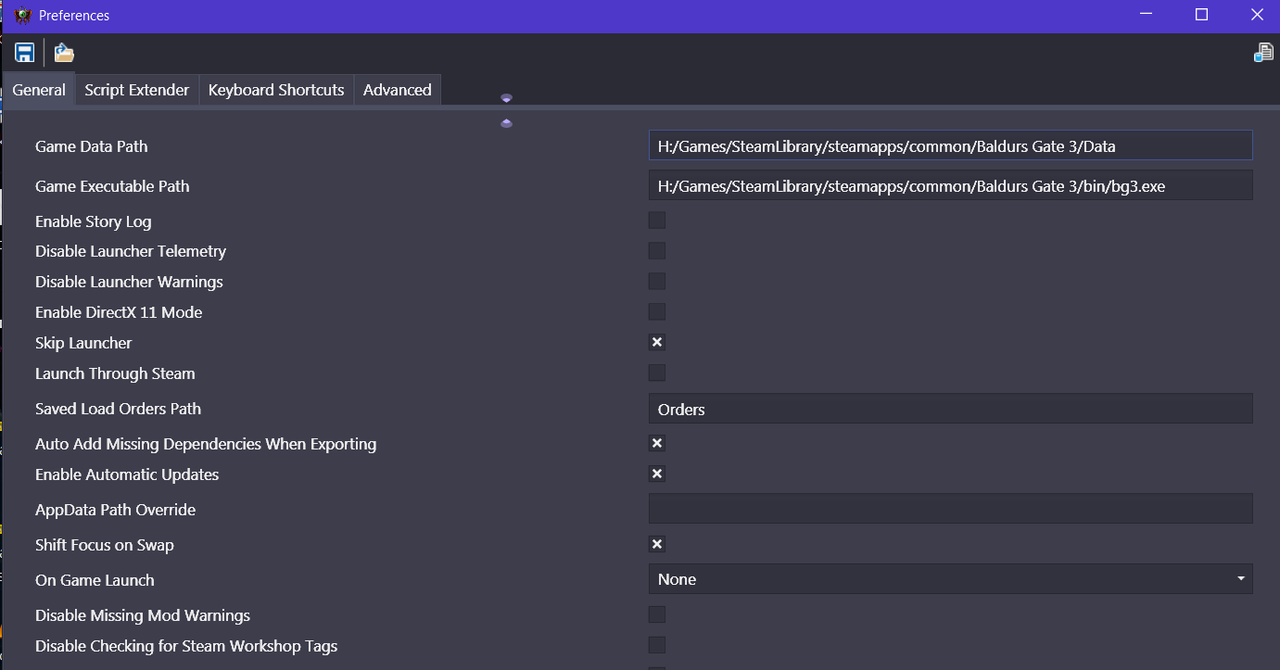Click the Game Executable Path field

tap(950, 186)
